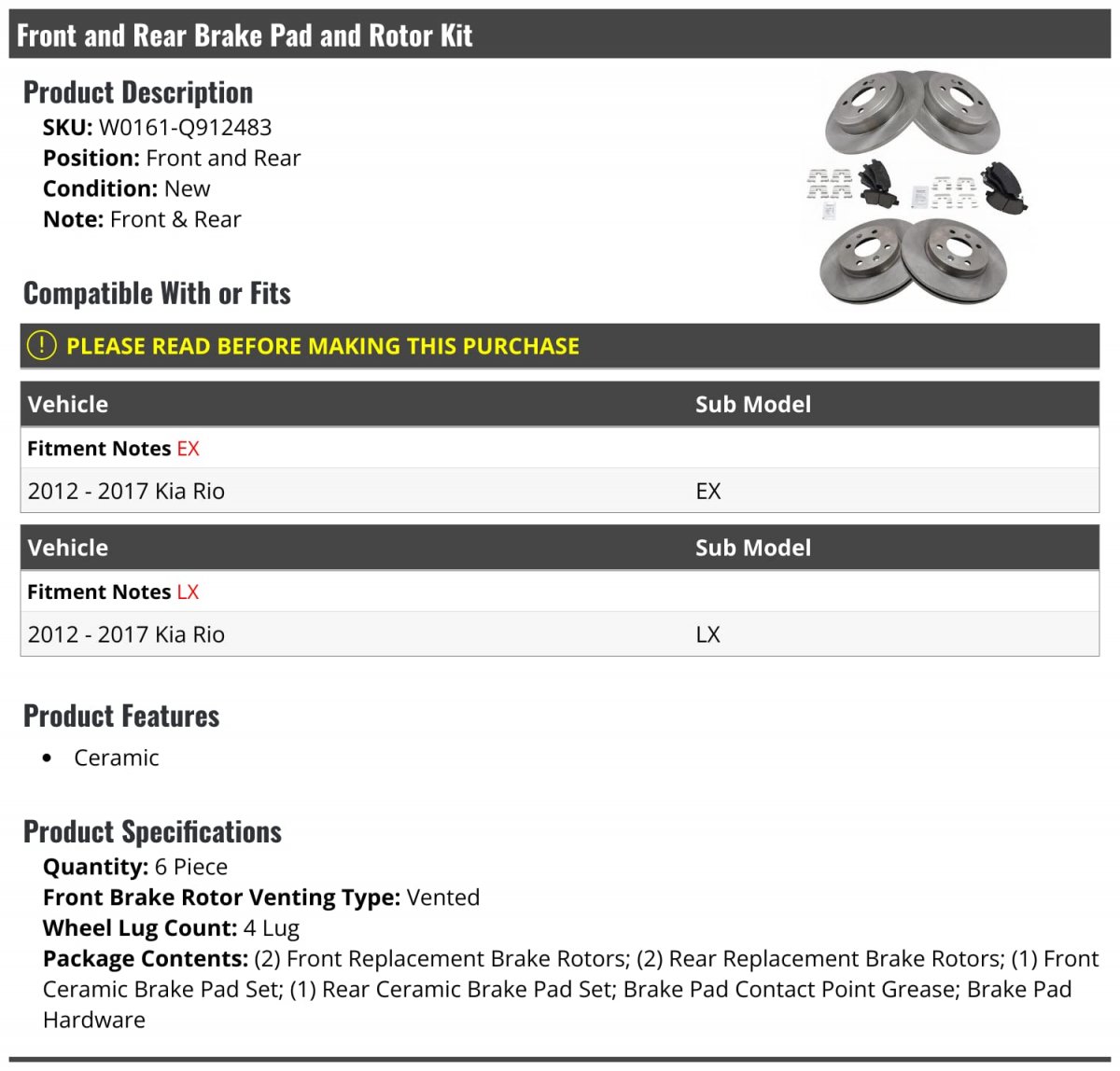
Task: Click the LX sub model cell
Action: pos(708,634)
